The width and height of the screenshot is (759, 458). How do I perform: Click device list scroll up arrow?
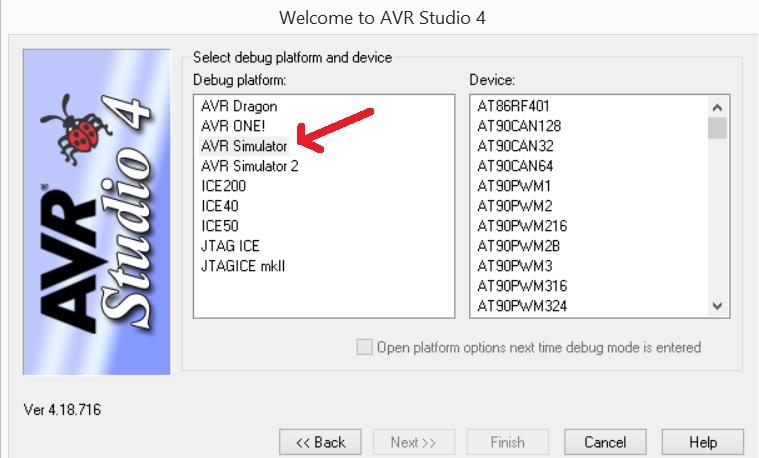717,107
